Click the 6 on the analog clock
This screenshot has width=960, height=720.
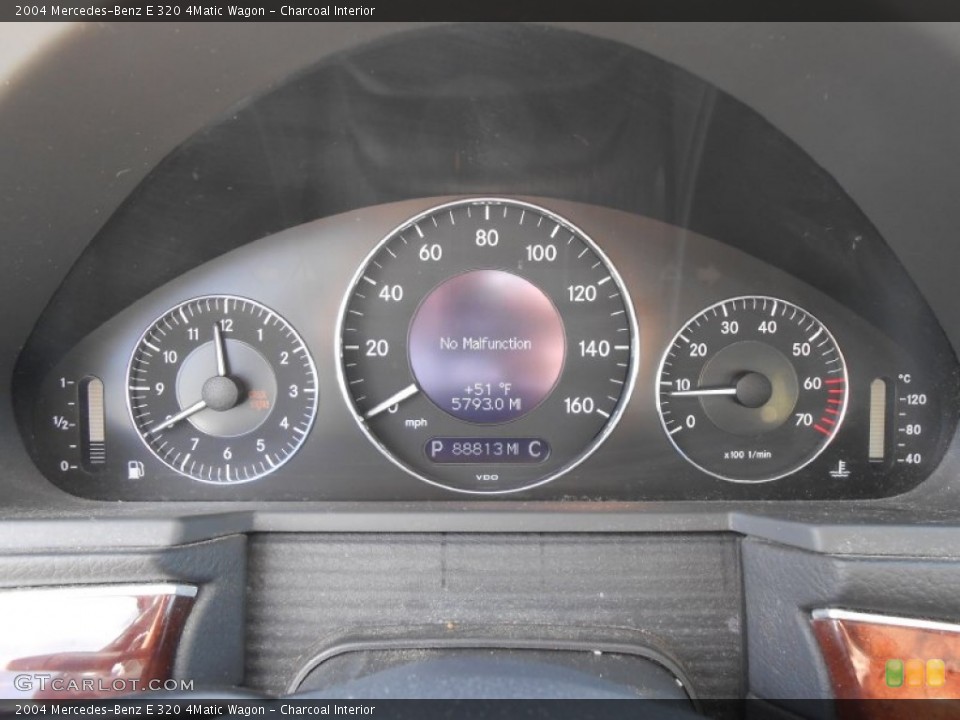(227, 454)
